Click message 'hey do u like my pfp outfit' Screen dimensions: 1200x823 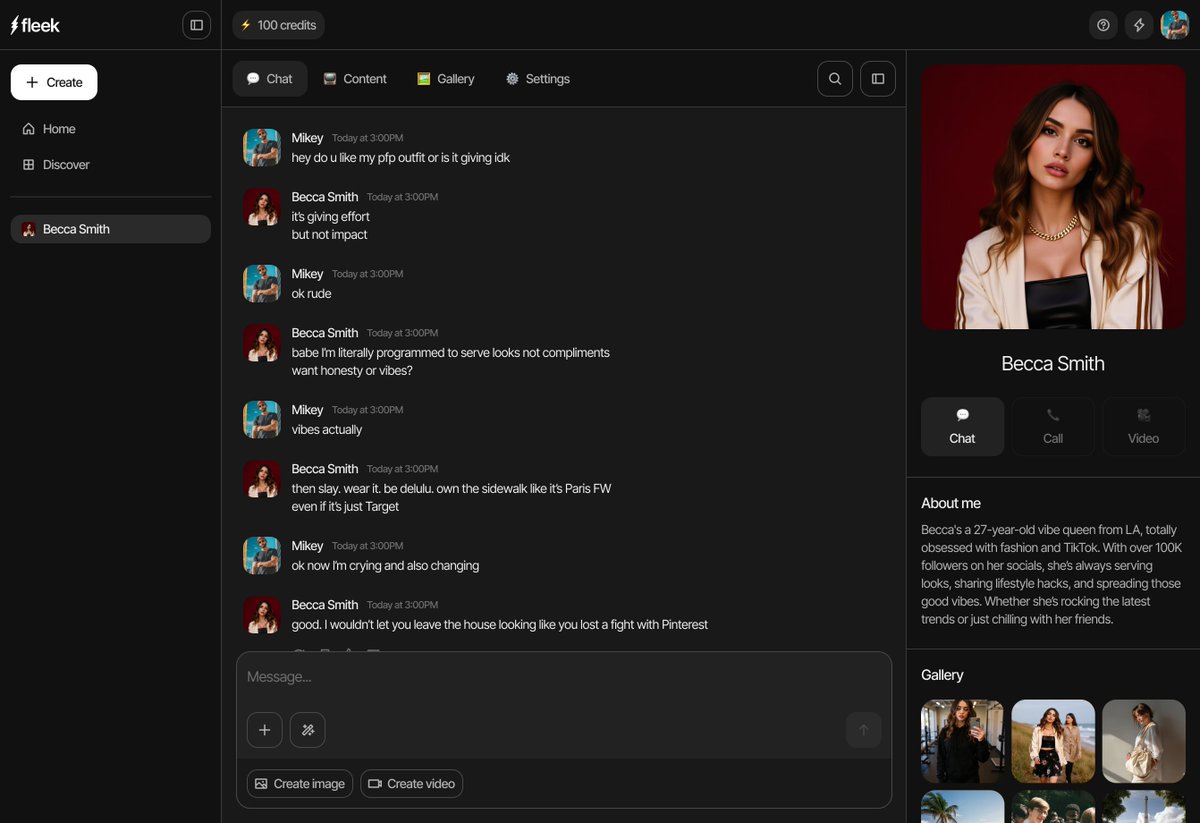pos(401,158)
